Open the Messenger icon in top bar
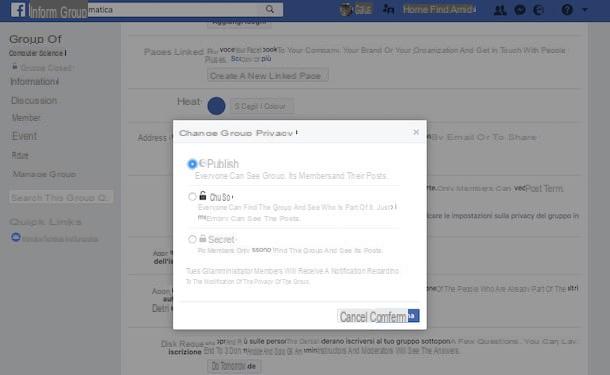The image size is (610, 375). 520,10
